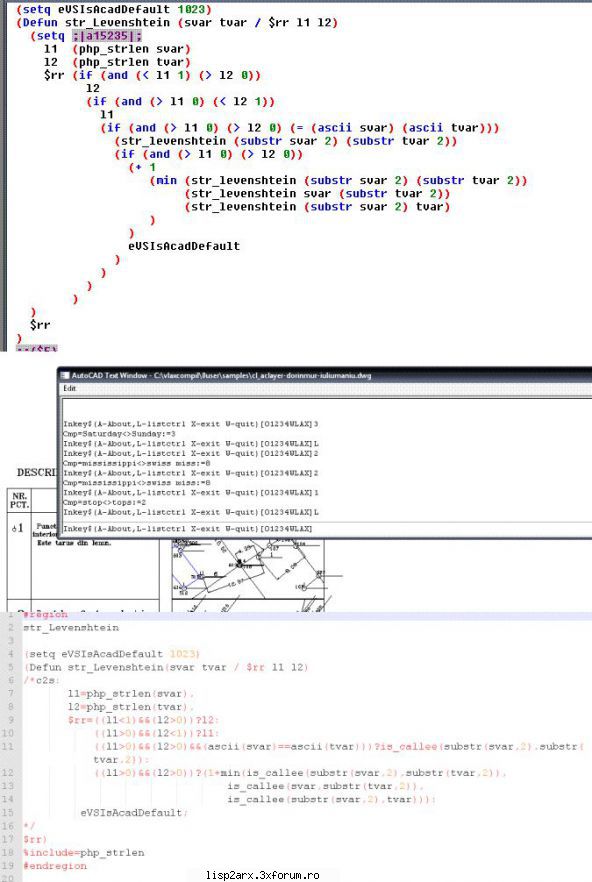
Task: Click the '$rr' return line in top editor
Action: tap(40, 325)
